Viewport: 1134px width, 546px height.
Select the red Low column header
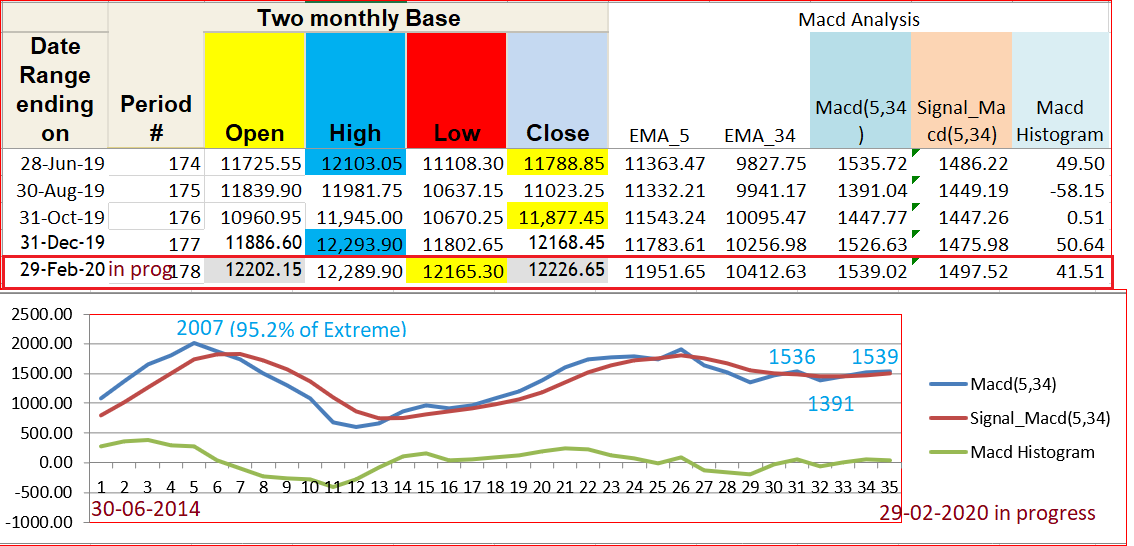click(x=456, y=90)
